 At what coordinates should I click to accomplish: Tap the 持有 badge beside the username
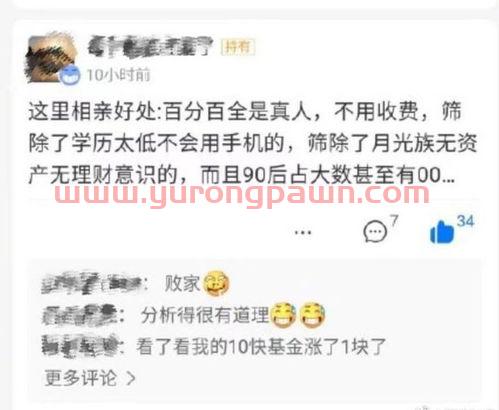point(238,47)
